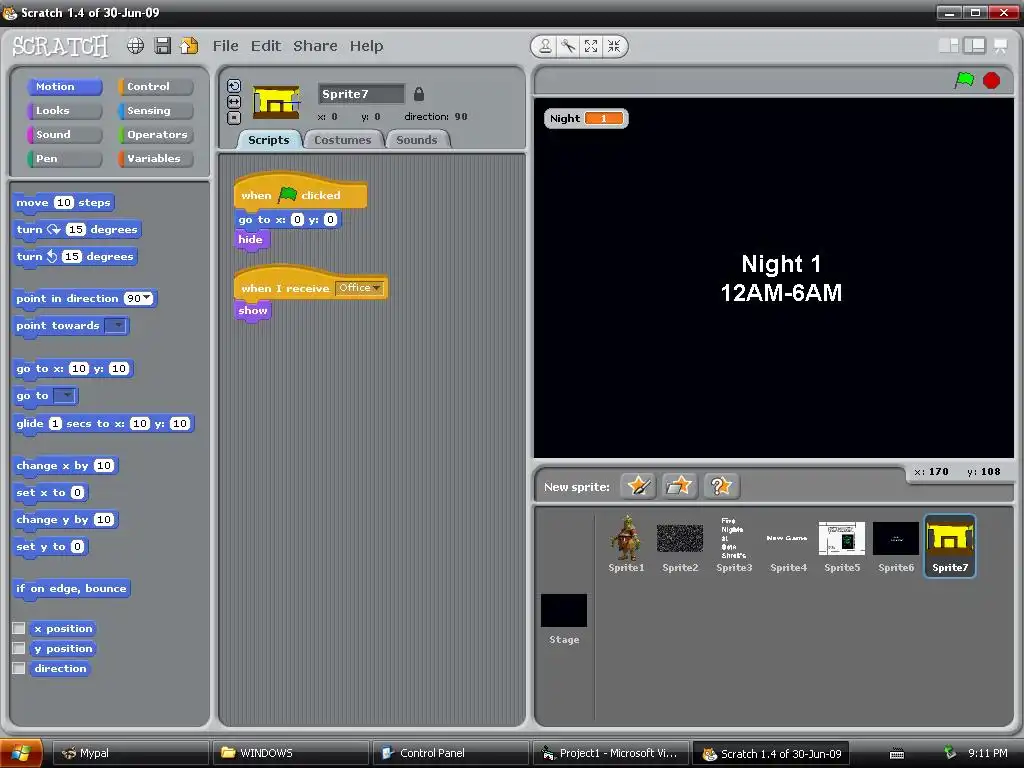
Task: Select the delete scissors tool
Action: (x=568, y=46)
